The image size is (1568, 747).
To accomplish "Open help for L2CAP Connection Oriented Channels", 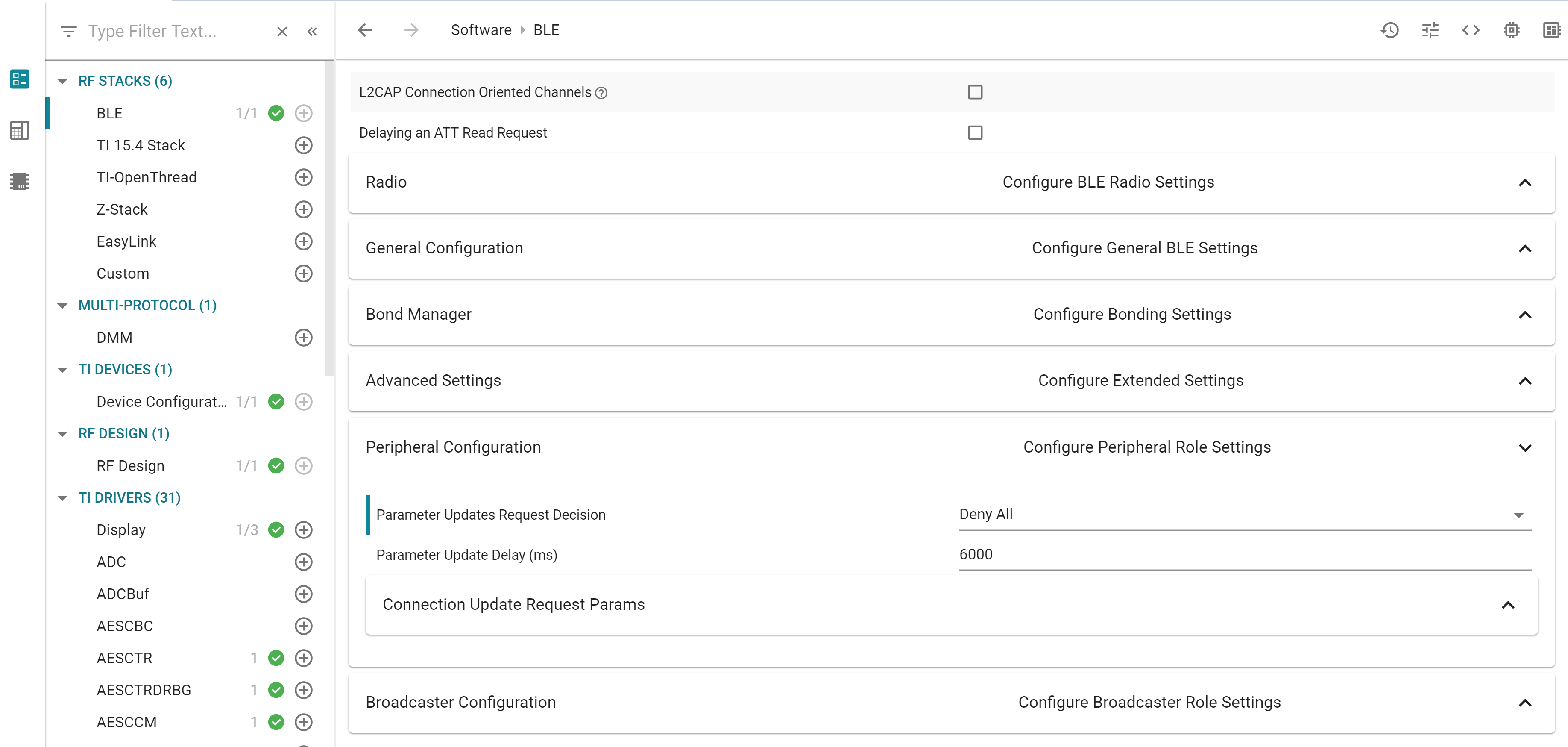I will [601, 93].
